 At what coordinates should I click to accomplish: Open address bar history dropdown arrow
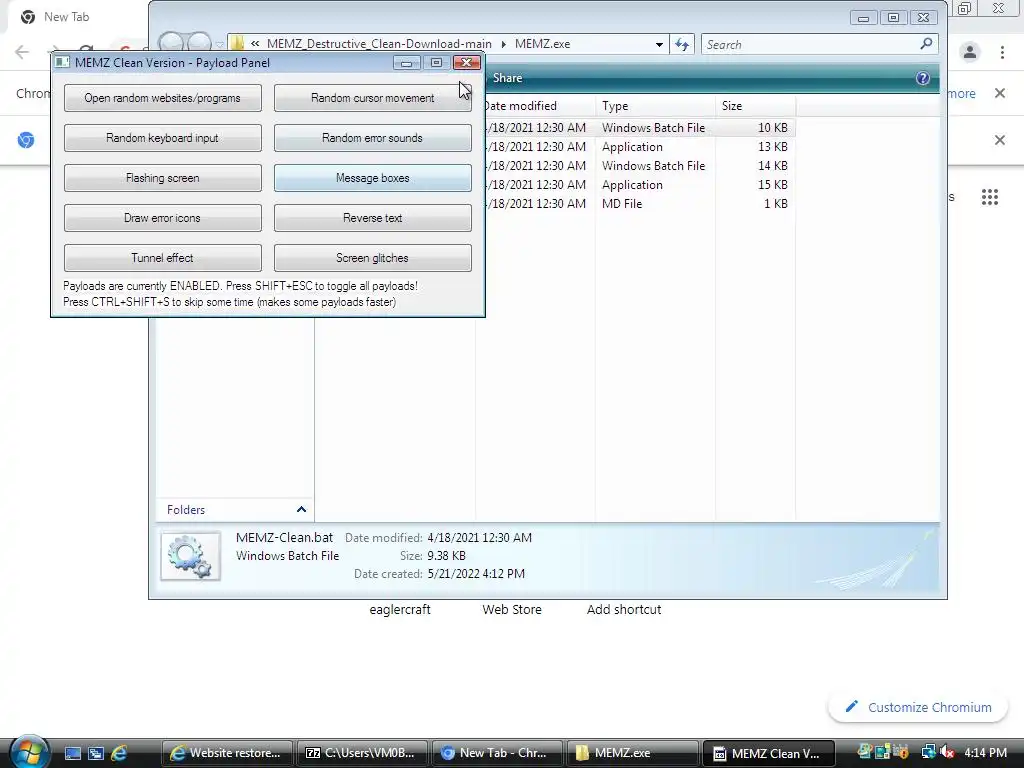pos(659,44)
